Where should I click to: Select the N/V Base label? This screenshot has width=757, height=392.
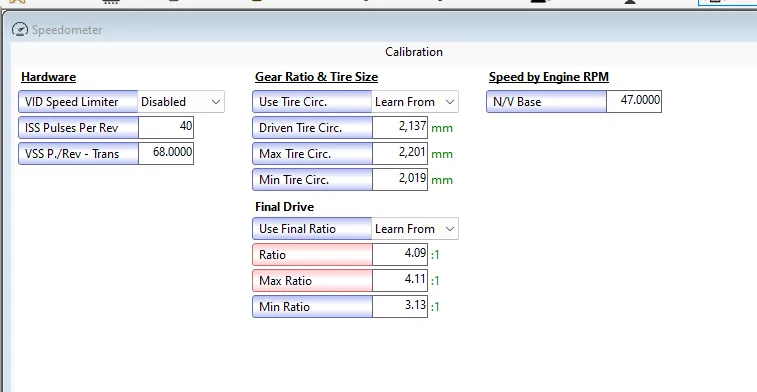coord(546,101)
